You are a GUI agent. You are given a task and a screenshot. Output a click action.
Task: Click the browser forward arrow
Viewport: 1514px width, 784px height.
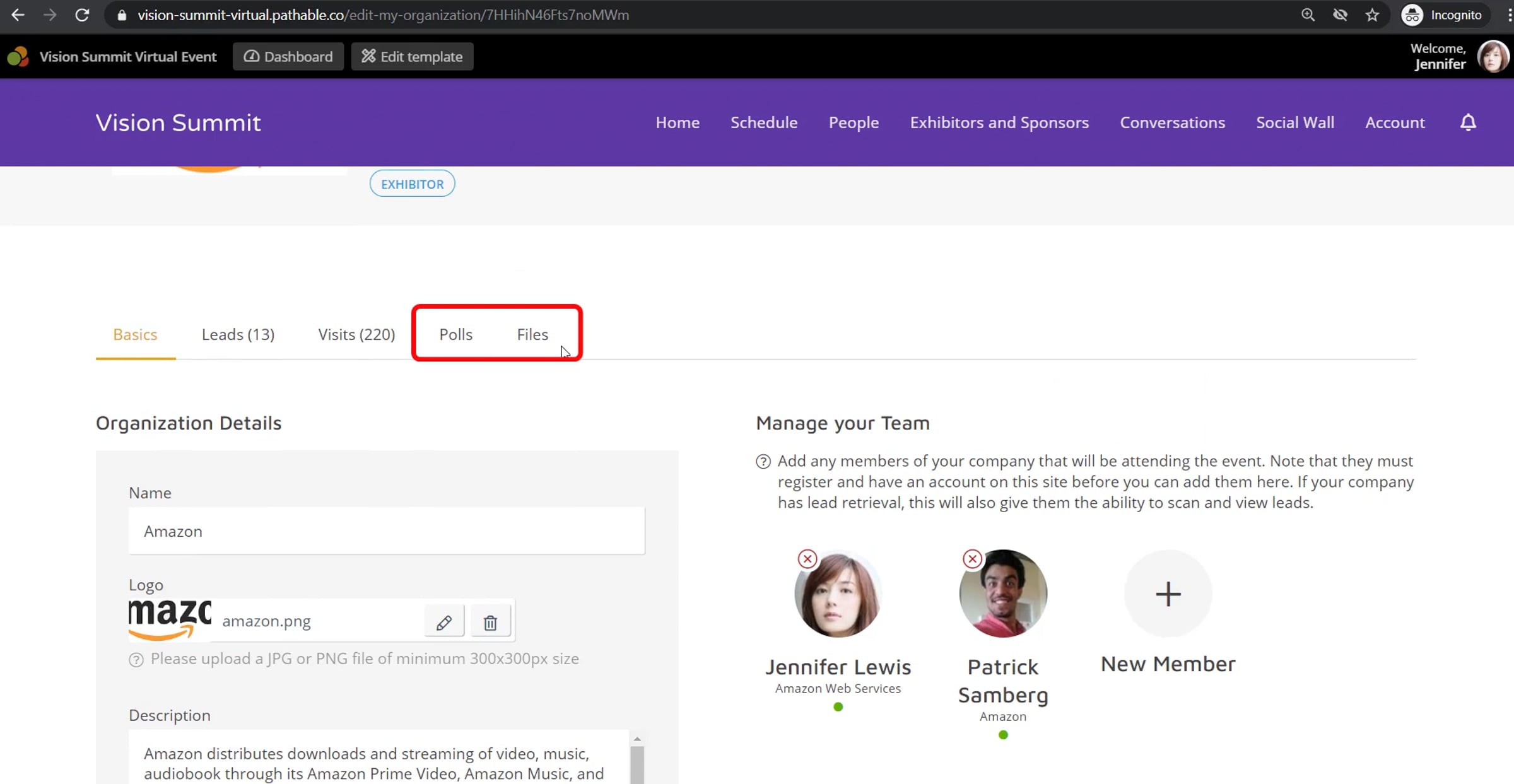pos(50,15)
